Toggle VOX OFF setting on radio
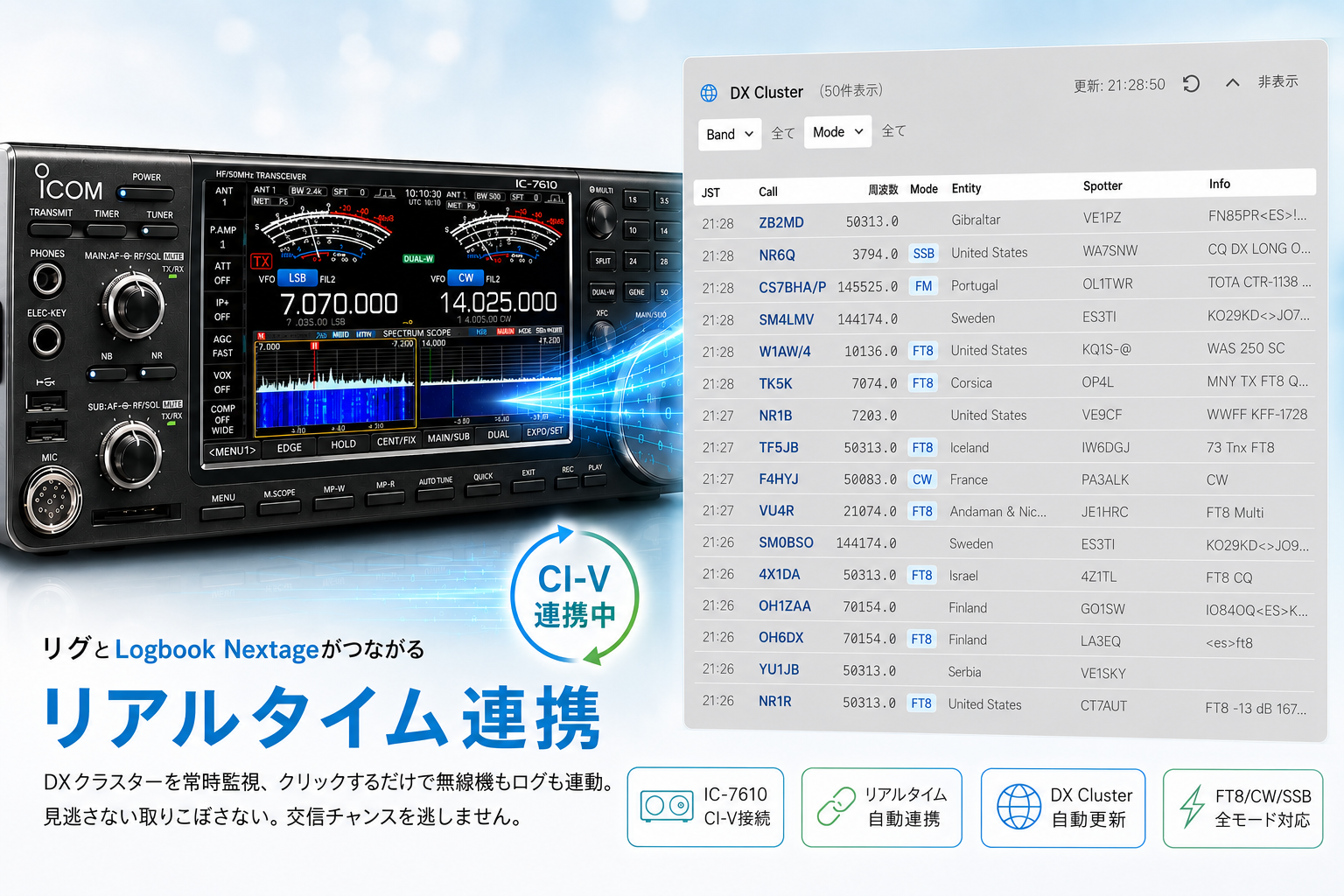The height and width of the screenshot is (896, 1344). (223, 382)
